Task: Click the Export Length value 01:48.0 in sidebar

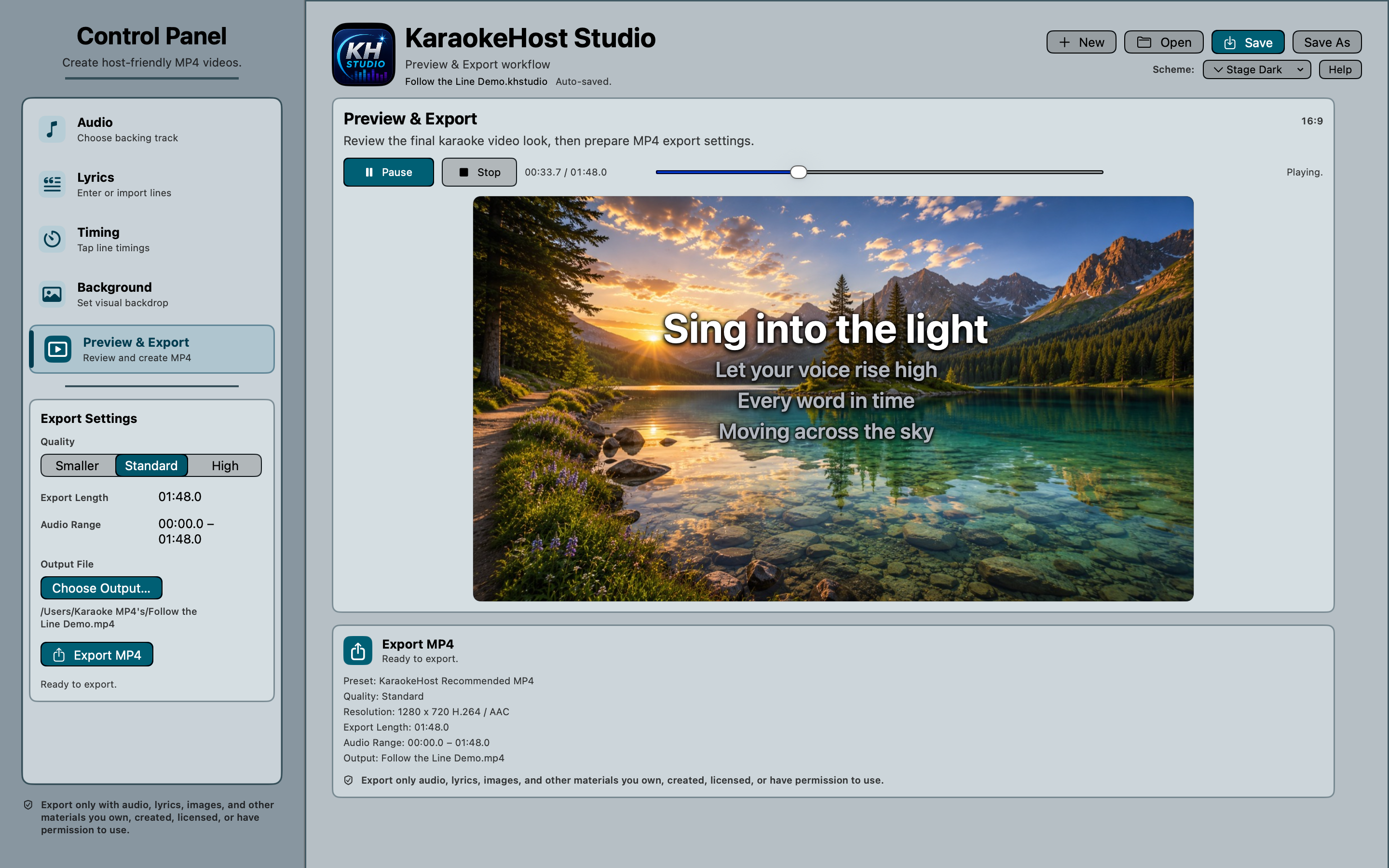Action: click(x=179, y=497)
